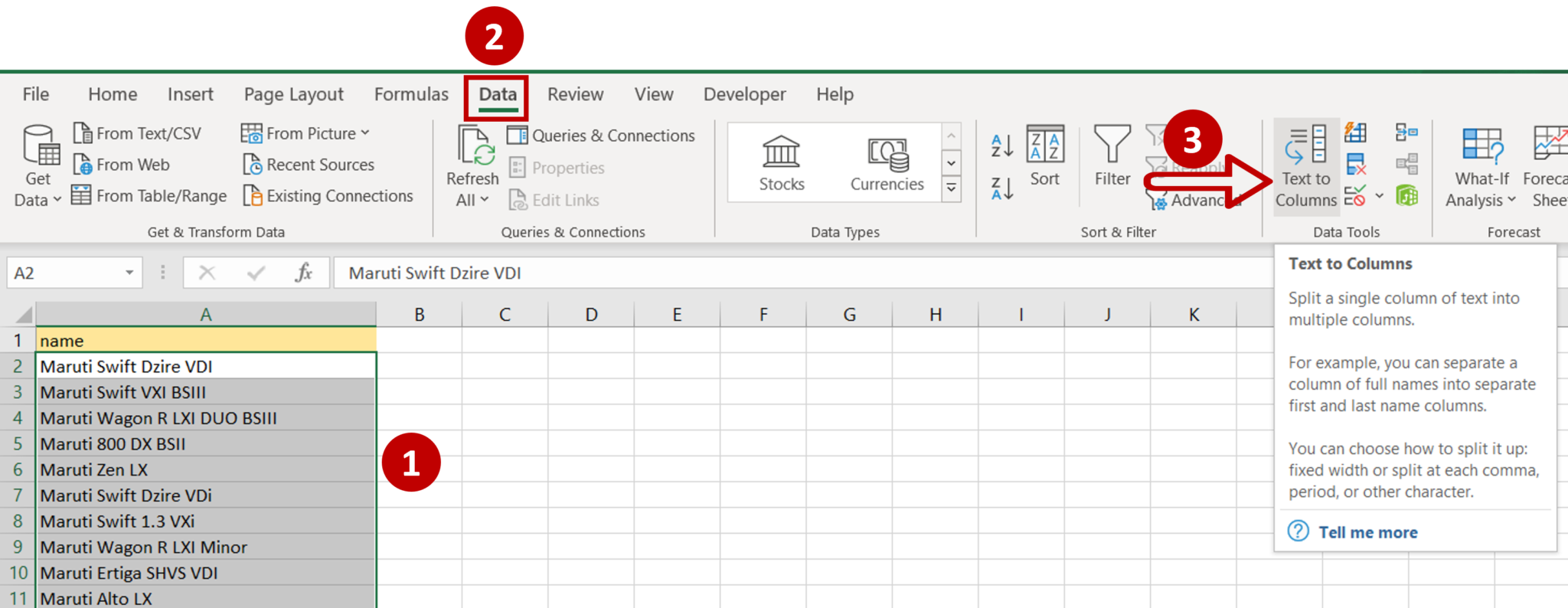The height and width of the screenshot is (608, 1568).
Task: Expand the Data Validation dropdown arrow
Action: click(x=1379, y=196)
